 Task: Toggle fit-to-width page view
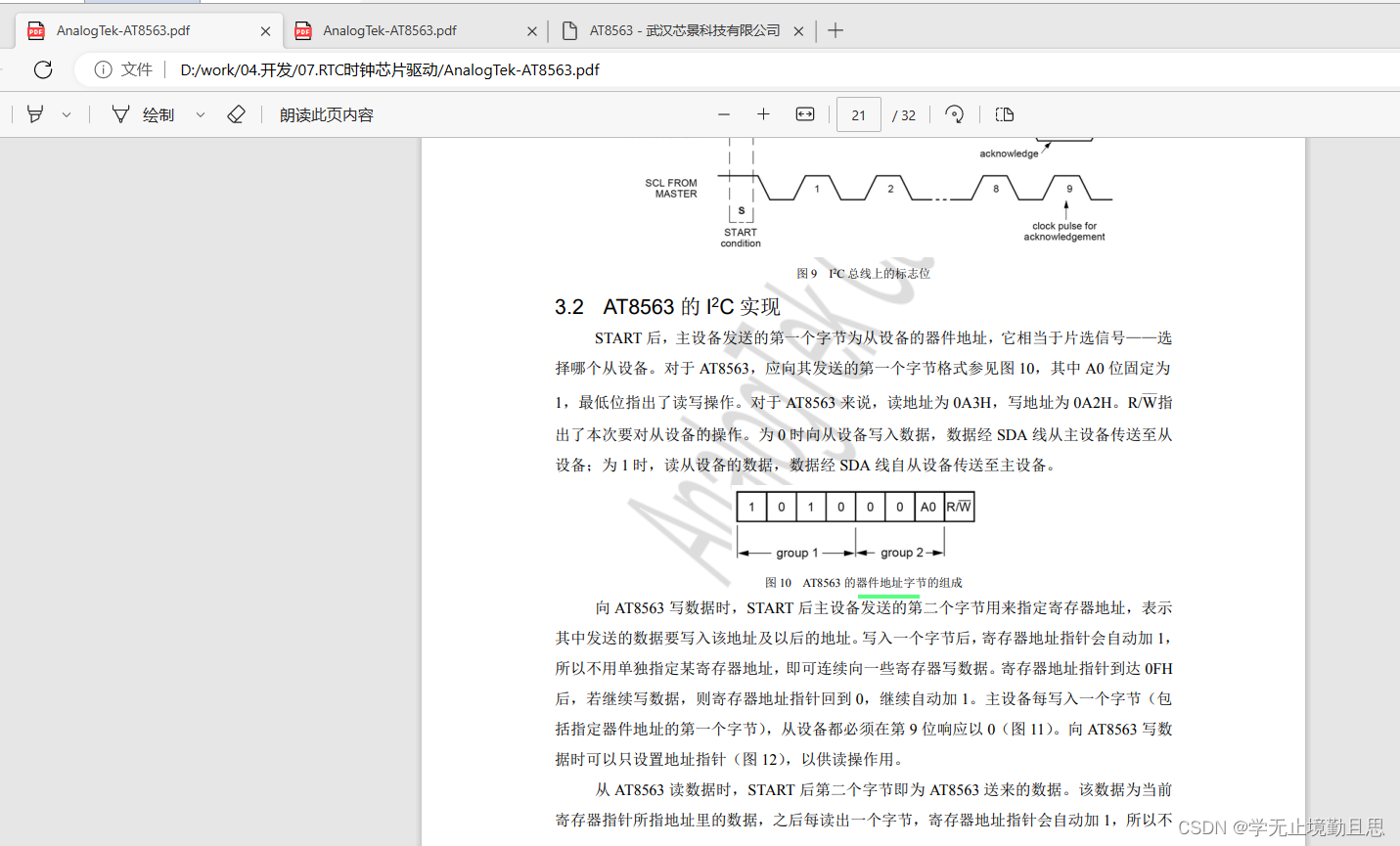tap(803, 114)
